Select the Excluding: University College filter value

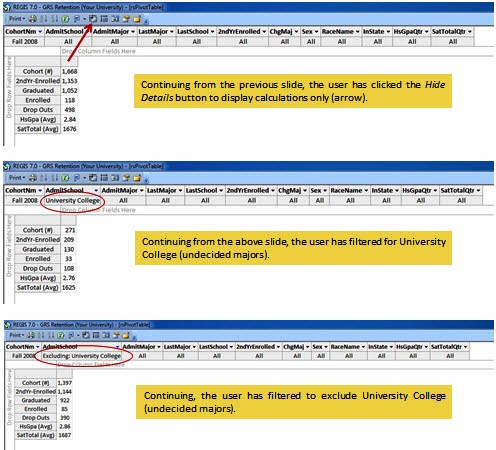[82, 356]
